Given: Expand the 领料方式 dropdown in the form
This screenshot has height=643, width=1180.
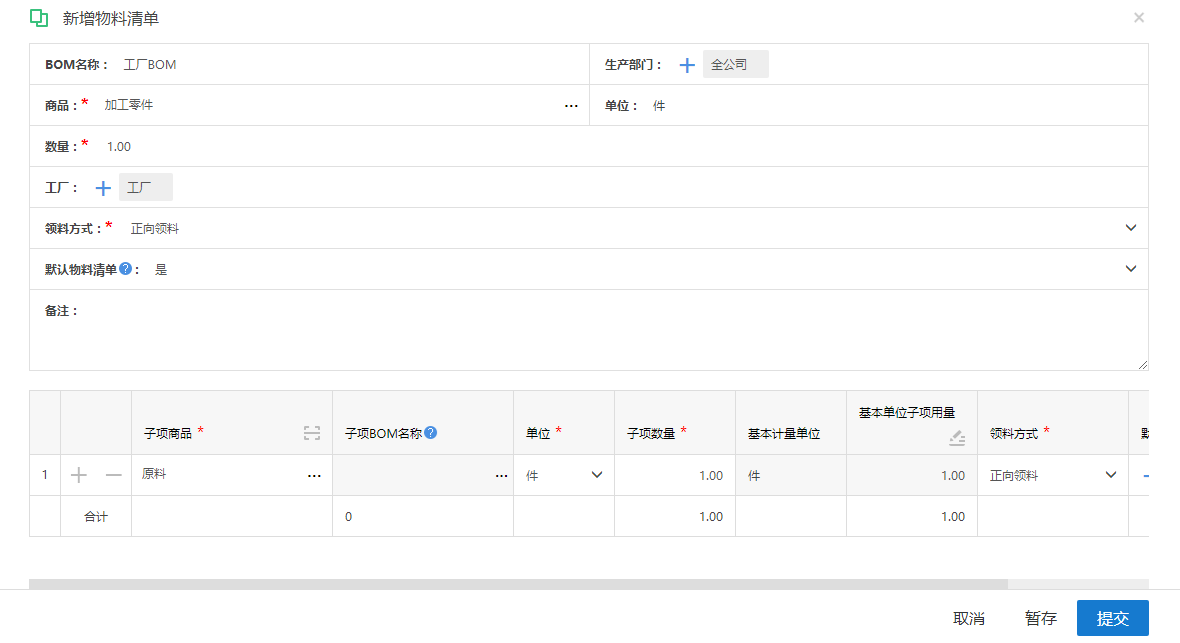Looking at the screenshot, I should [1130, 227].
